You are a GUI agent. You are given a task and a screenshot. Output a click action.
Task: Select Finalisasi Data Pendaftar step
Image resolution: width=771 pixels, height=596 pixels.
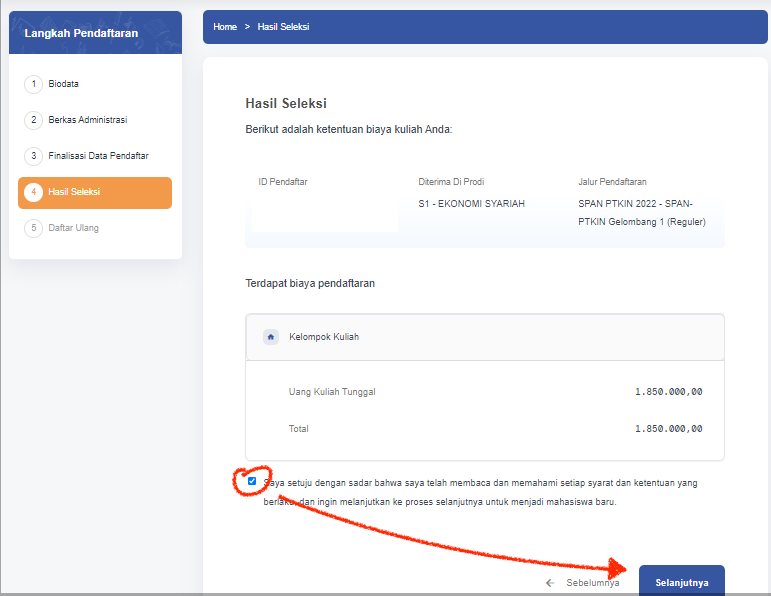point(98,156)
